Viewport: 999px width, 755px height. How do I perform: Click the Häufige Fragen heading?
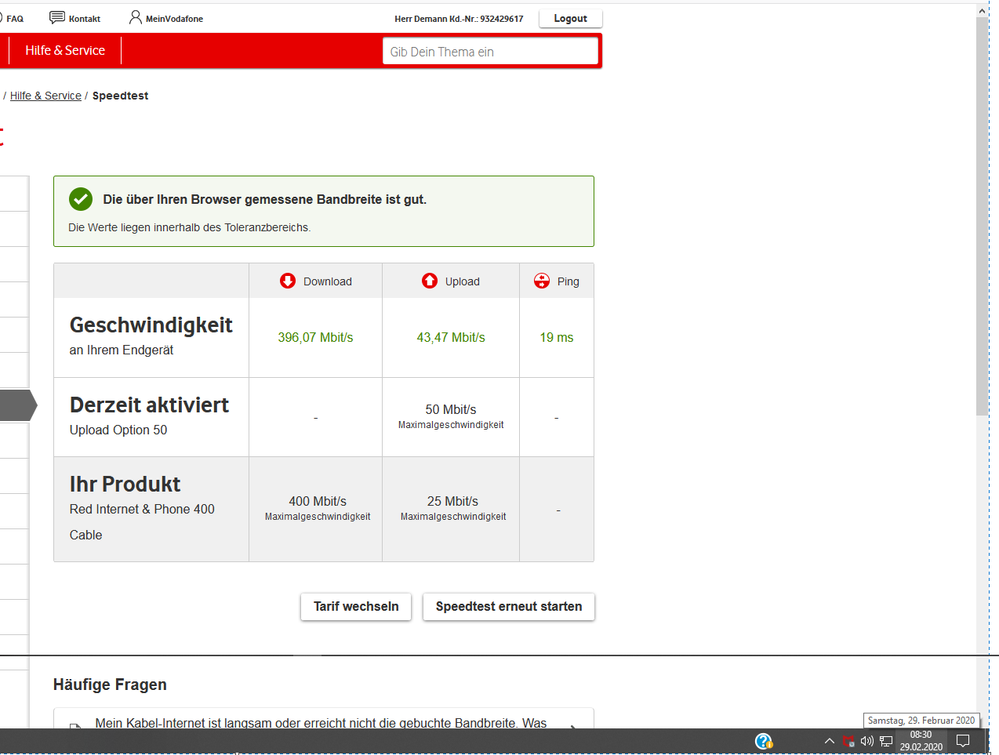point(110,685)
